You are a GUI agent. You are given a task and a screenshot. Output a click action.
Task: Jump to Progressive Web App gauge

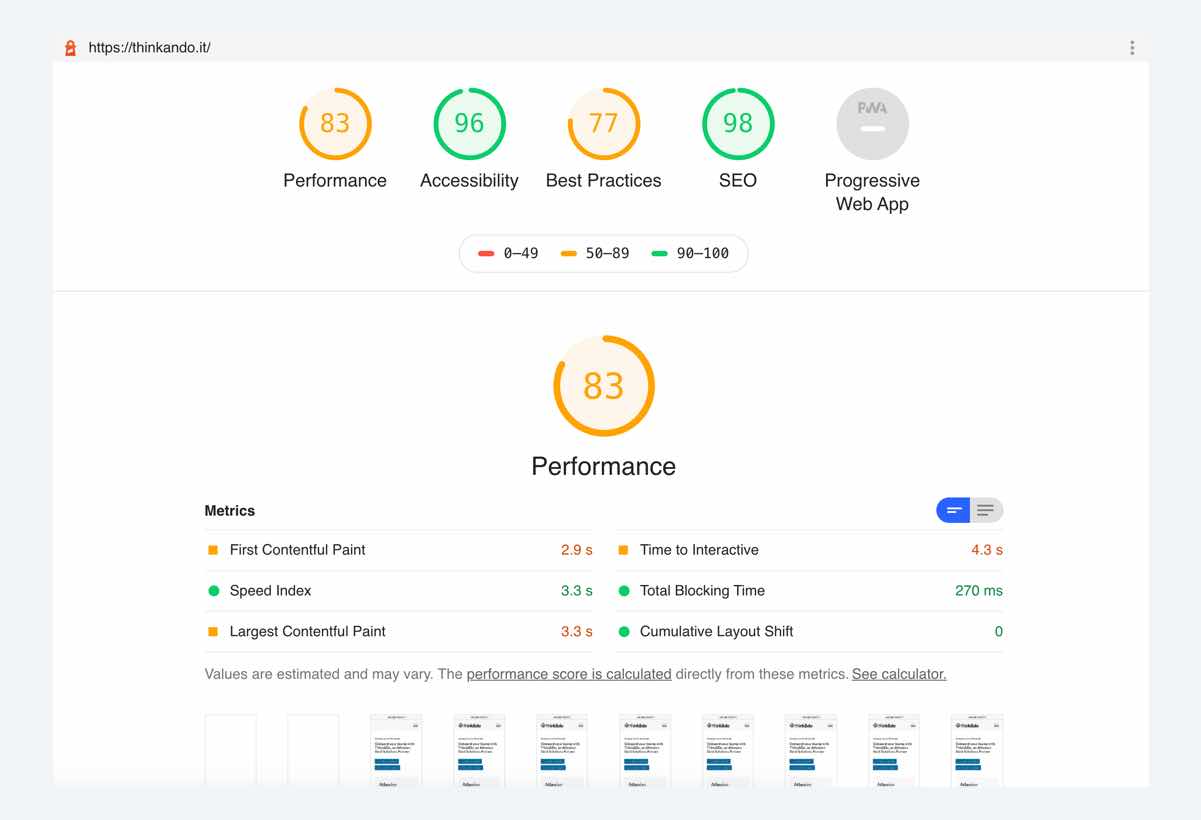(872, 124)
